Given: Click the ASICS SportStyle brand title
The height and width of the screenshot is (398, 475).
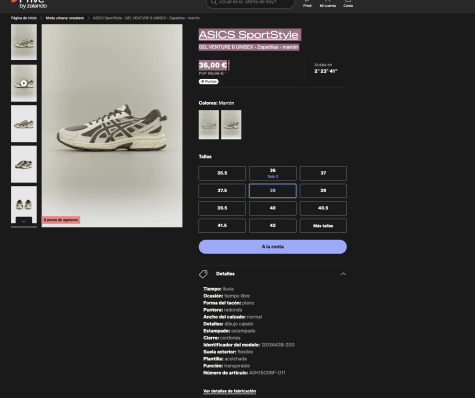Looking at the screenshot, I should pyautogui.click(x=249, y=35).
